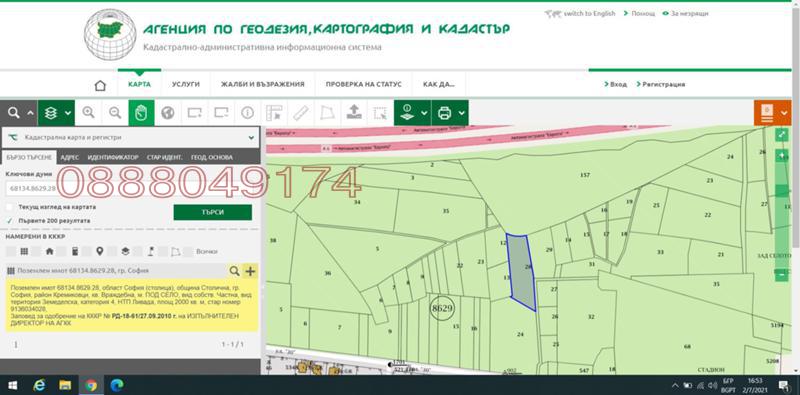Select the zoom in magnifier tool
The image size is (800, 395).
(x=88, y=113)
